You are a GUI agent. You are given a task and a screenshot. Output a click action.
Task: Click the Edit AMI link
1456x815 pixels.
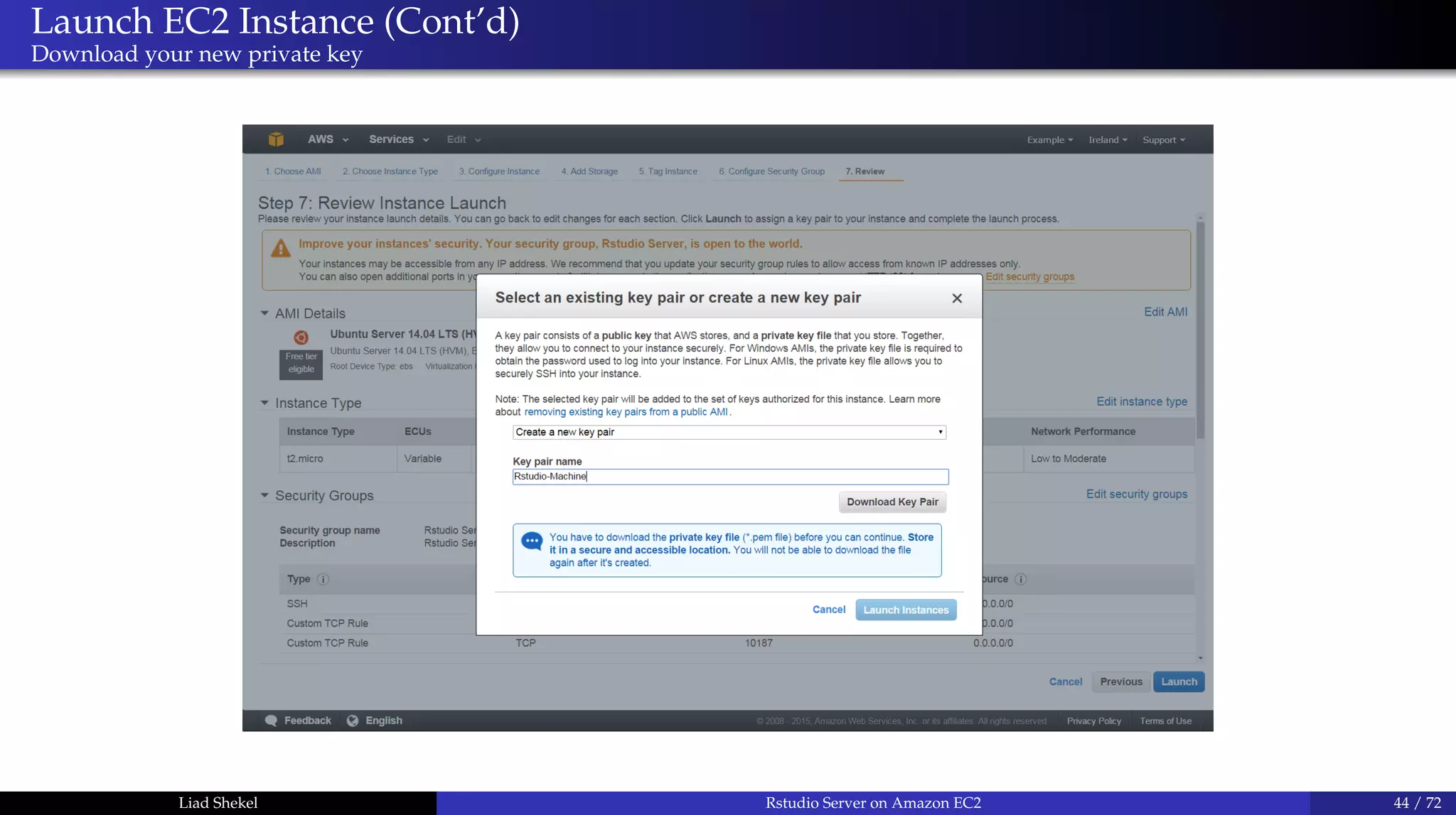[x=1165, y=312]
